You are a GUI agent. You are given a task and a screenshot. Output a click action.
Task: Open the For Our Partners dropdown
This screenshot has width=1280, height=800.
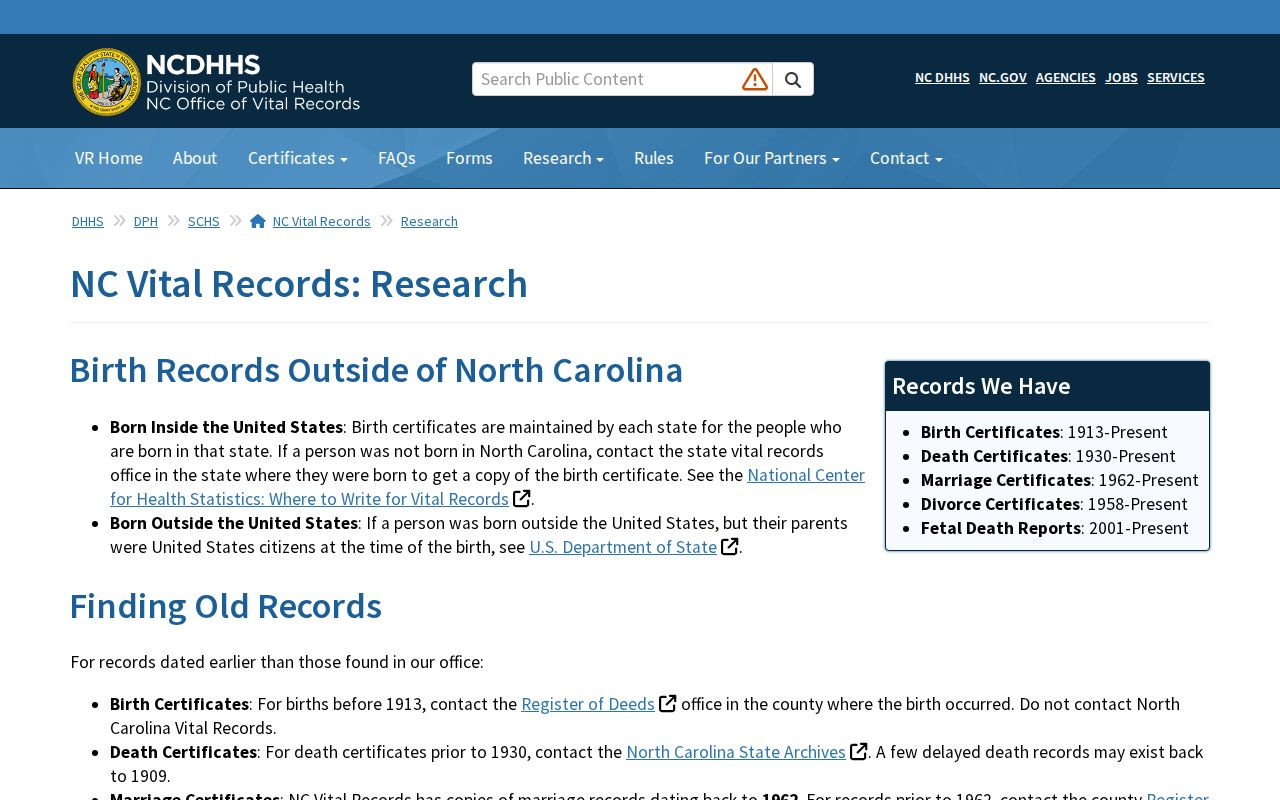772,158
